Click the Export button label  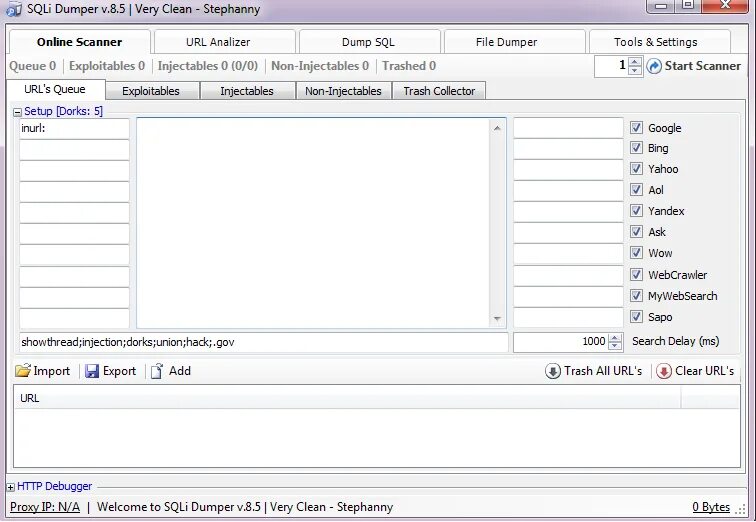[119, 371]
